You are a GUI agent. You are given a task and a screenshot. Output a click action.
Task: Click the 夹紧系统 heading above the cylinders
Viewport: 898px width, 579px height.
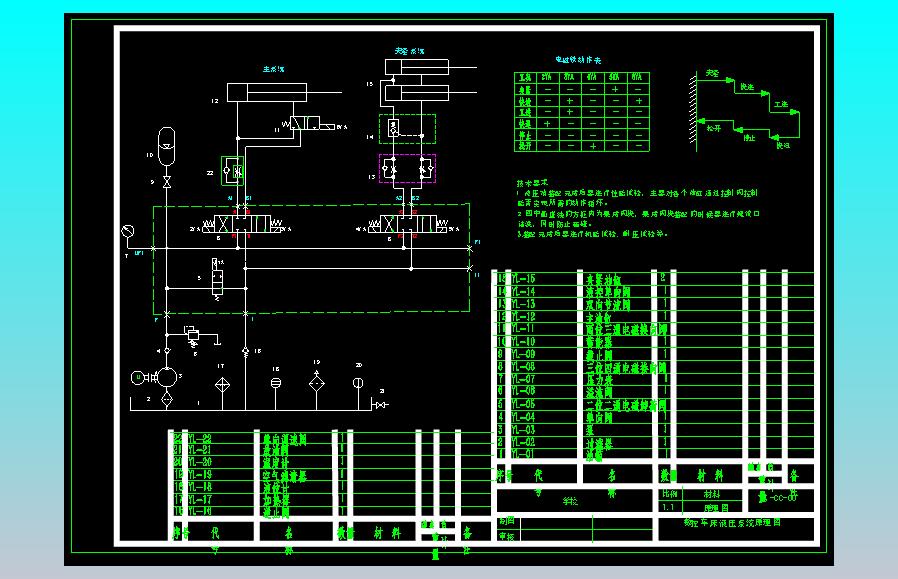[409, 51]
